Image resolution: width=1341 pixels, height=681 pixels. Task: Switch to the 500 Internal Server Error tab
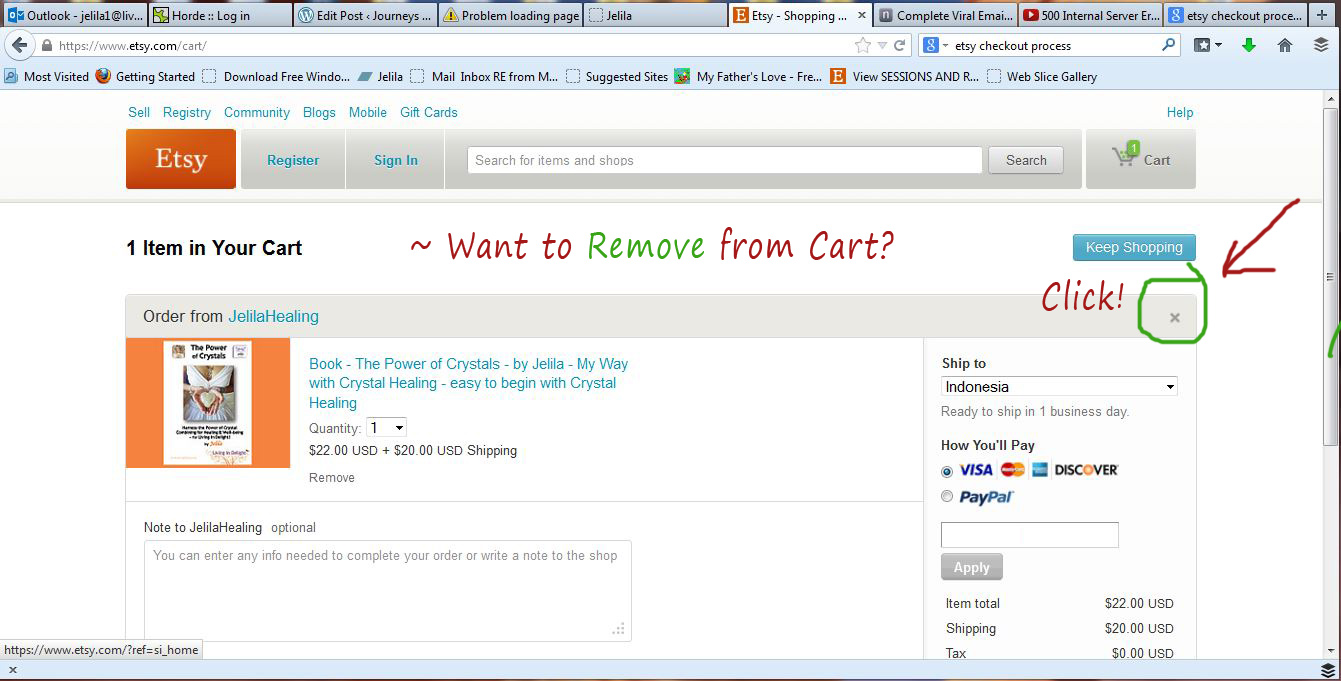tap(1090, 15)
